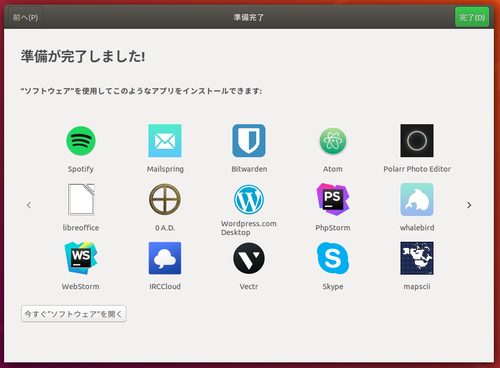Click the mapscii map icon
This screenshot has height=368, width=500.
coord(417,258)
